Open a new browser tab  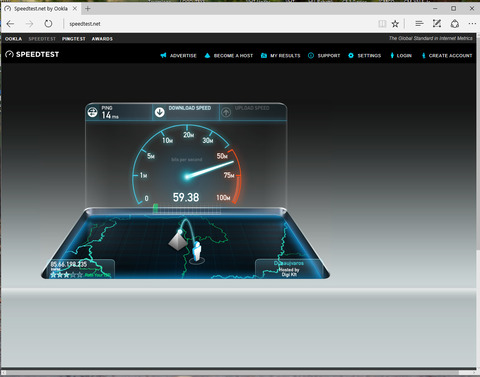[x=87, y=8]
